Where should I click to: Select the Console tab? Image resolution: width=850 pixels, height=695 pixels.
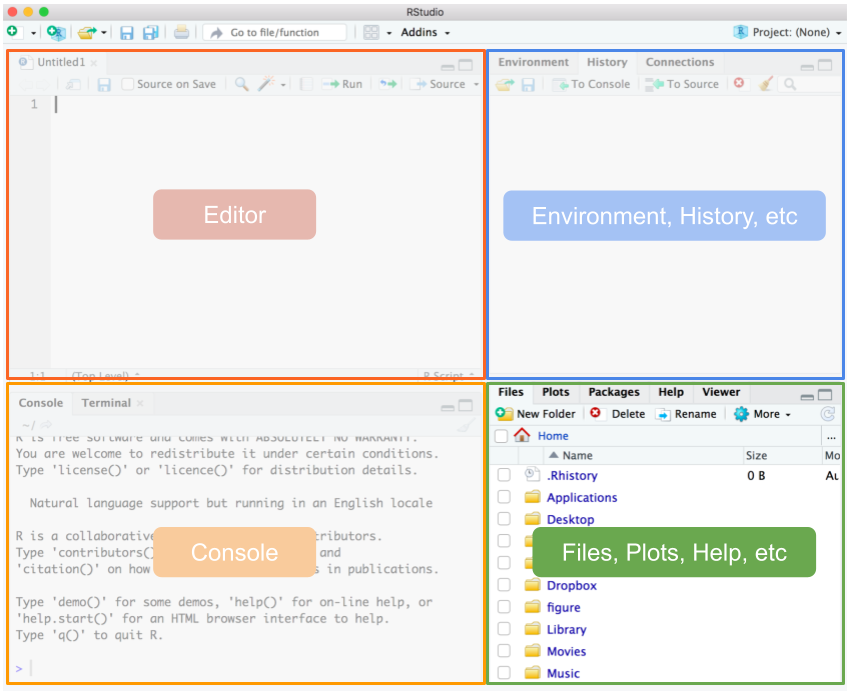tap(41, 403)
